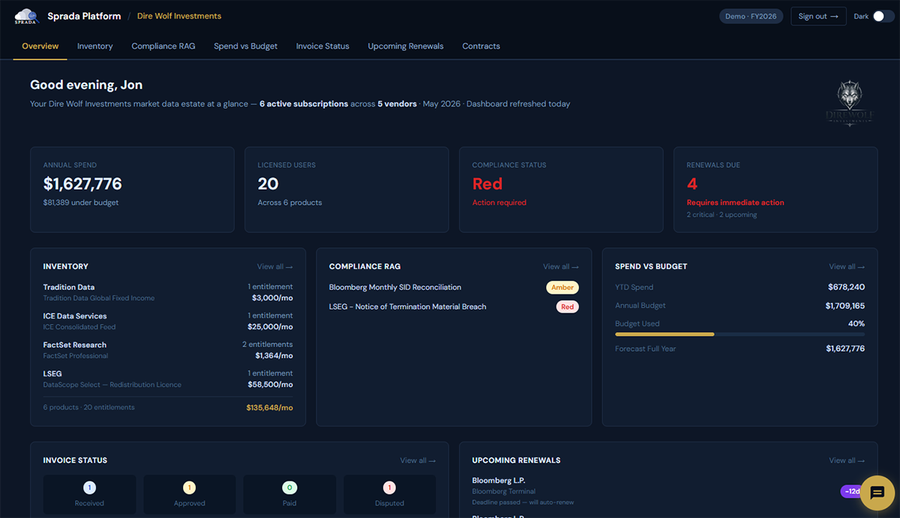Open the Upcoming Renewals tab
The image size is (900, 518).
click(405, 46)
